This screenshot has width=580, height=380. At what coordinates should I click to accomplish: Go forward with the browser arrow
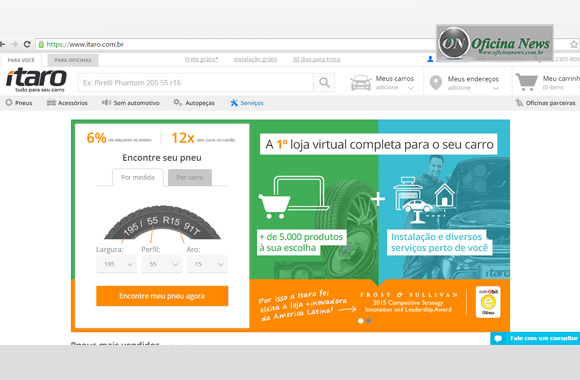click(14, 44)
